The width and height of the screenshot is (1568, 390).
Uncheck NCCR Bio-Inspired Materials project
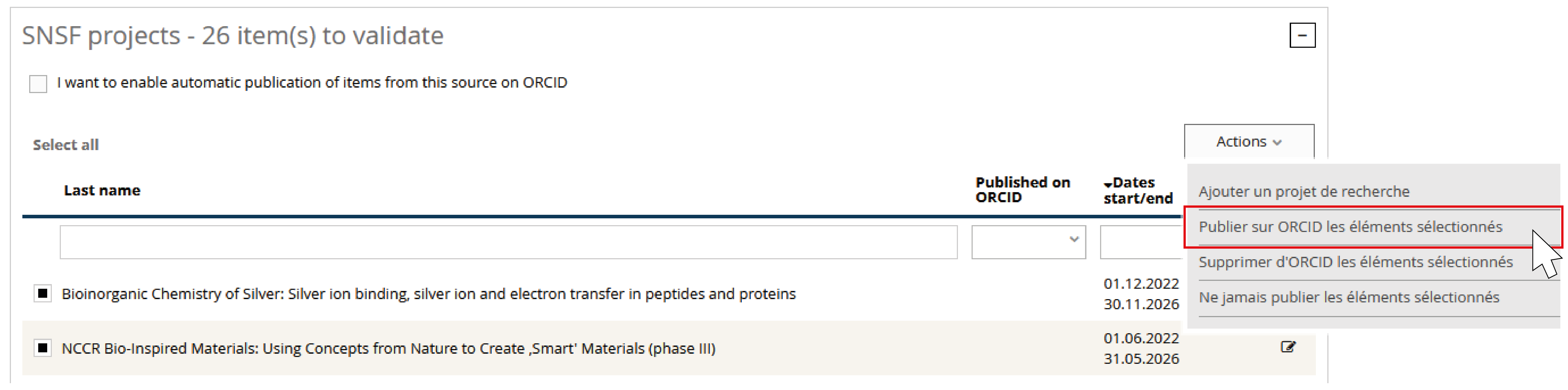pyautogui.click(x=43, y=348)
